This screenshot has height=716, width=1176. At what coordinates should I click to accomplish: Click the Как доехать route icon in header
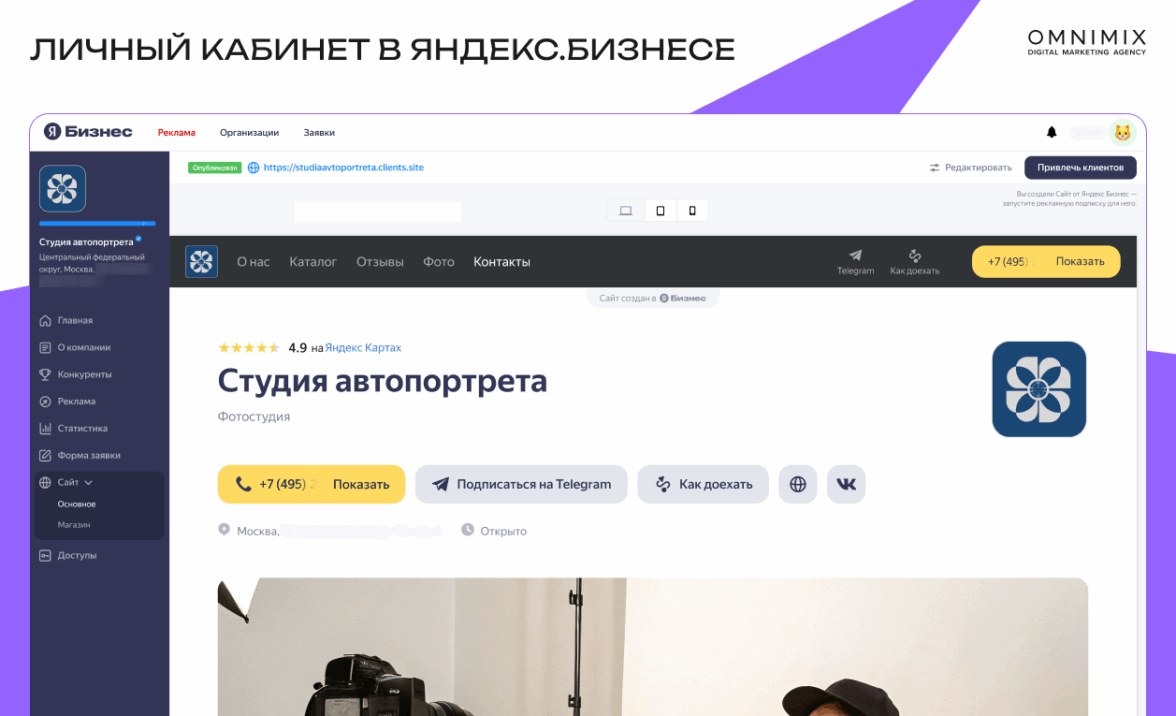point(914,262)
